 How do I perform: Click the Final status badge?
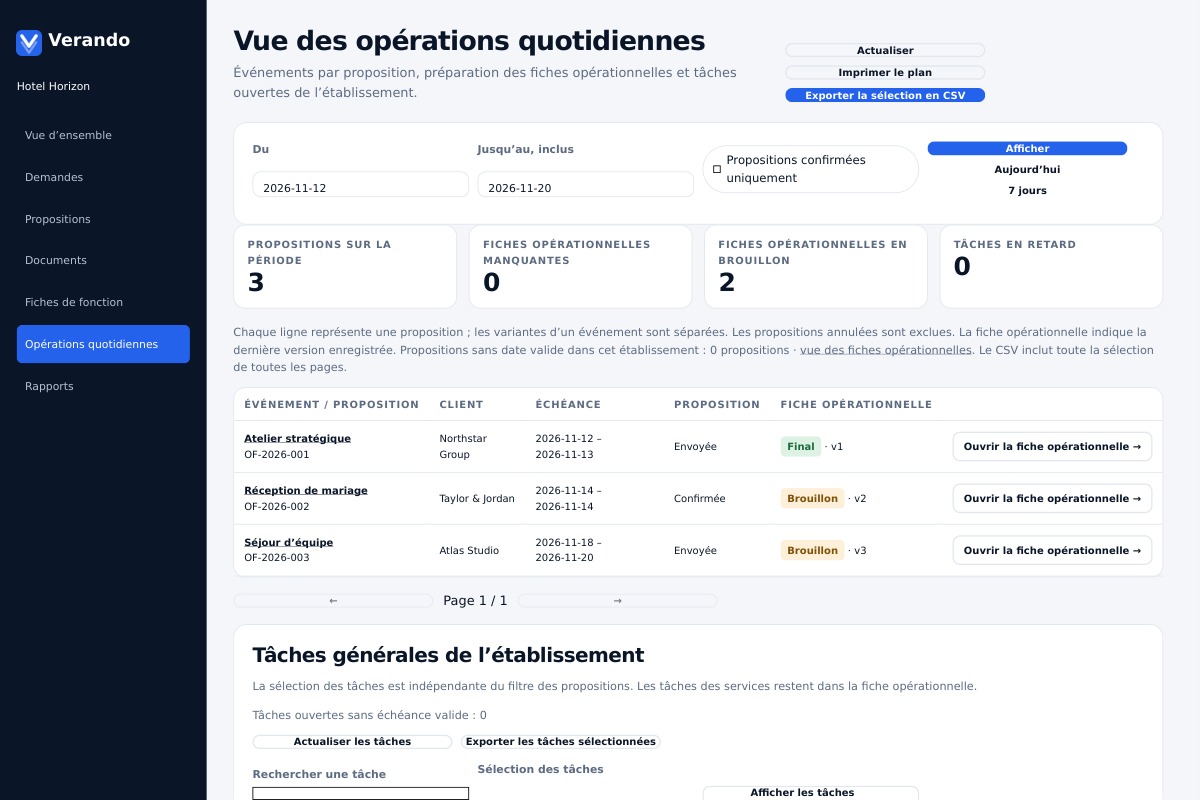(801, 447)
